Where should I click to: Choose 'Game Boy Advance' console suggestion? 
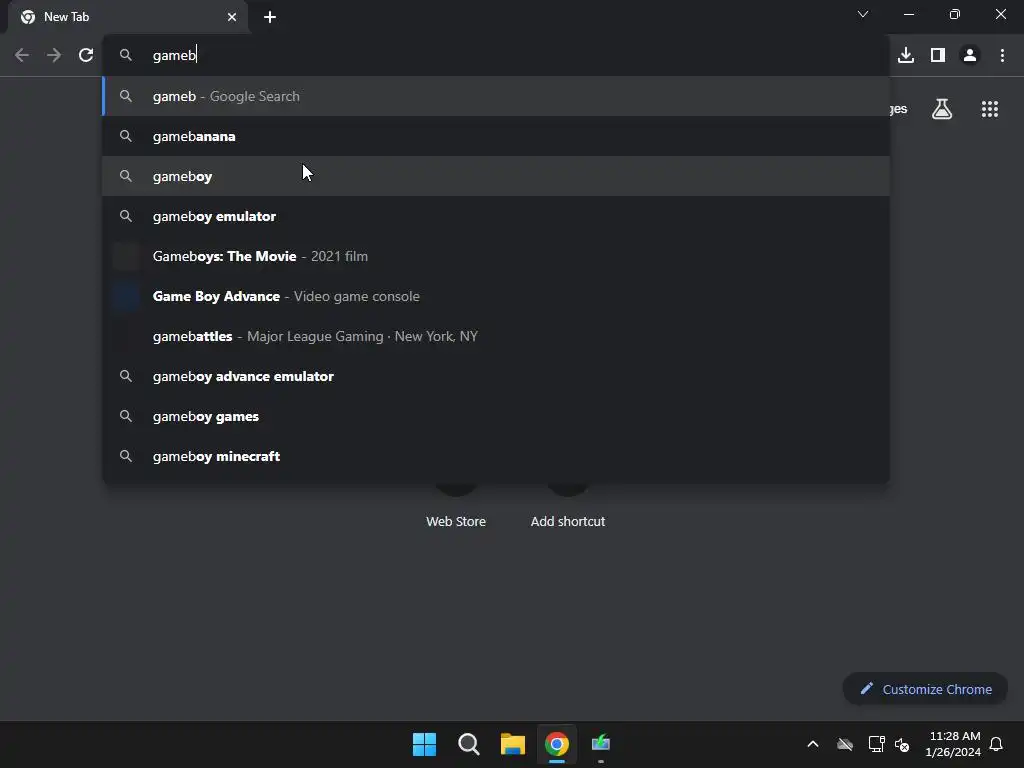pos(496,296)
